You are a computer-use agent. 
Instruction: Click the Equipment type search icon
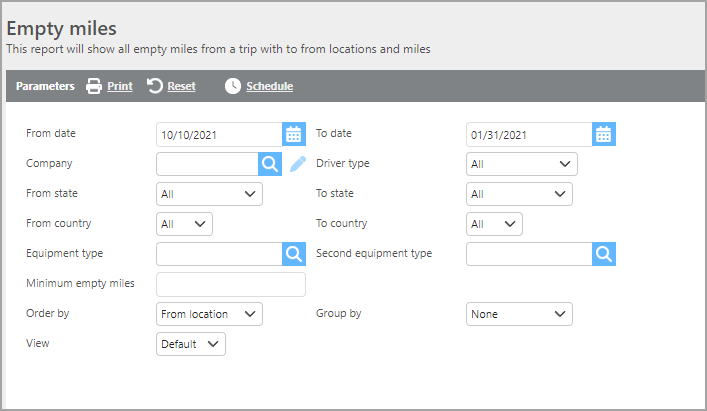pyautogui.click(x=293, y=254)
